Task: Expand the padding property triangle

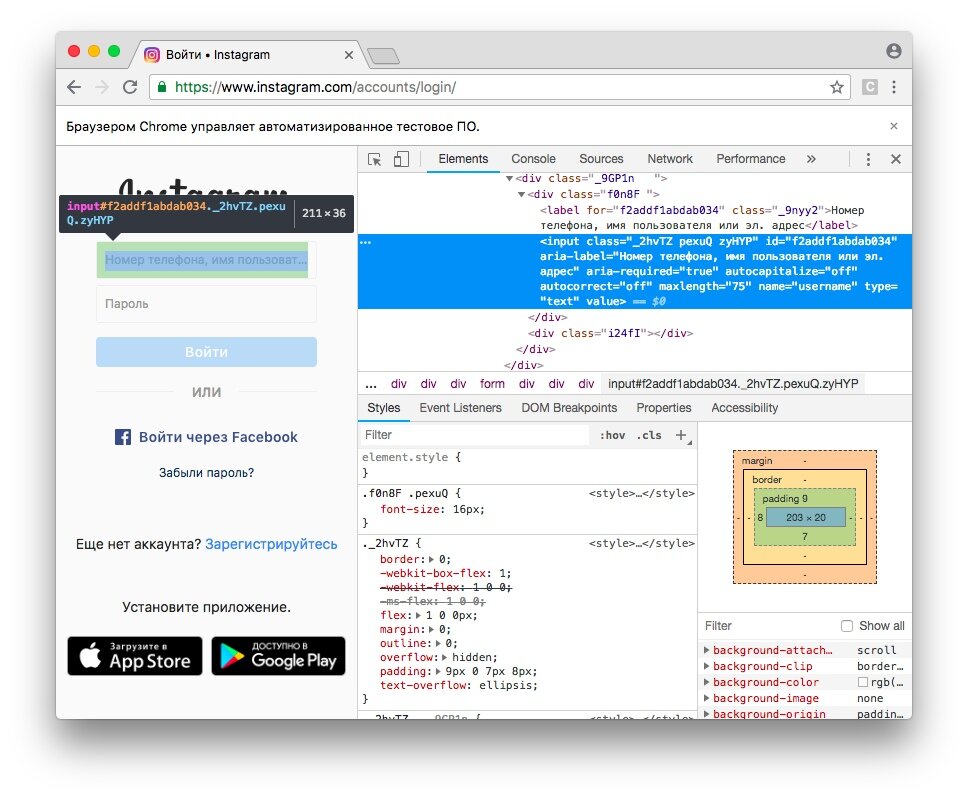Action: point(438,671)
